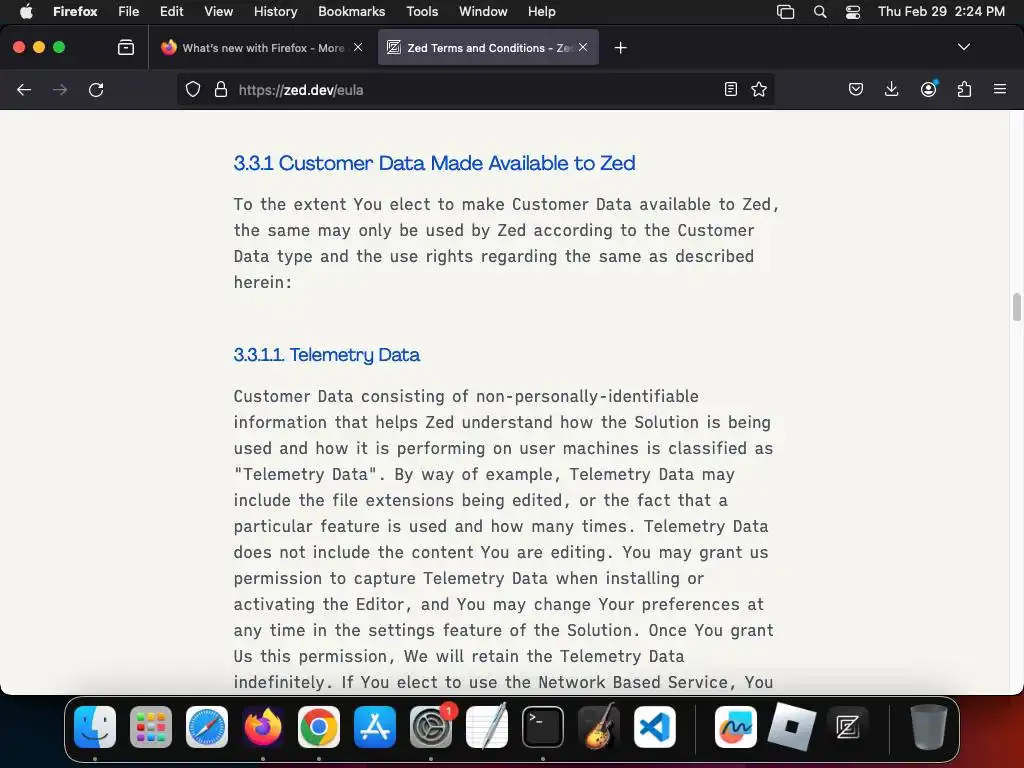This screenshot has height=768, width=1024.
Task: Open Firefox account menu
Action: point(928,89)
